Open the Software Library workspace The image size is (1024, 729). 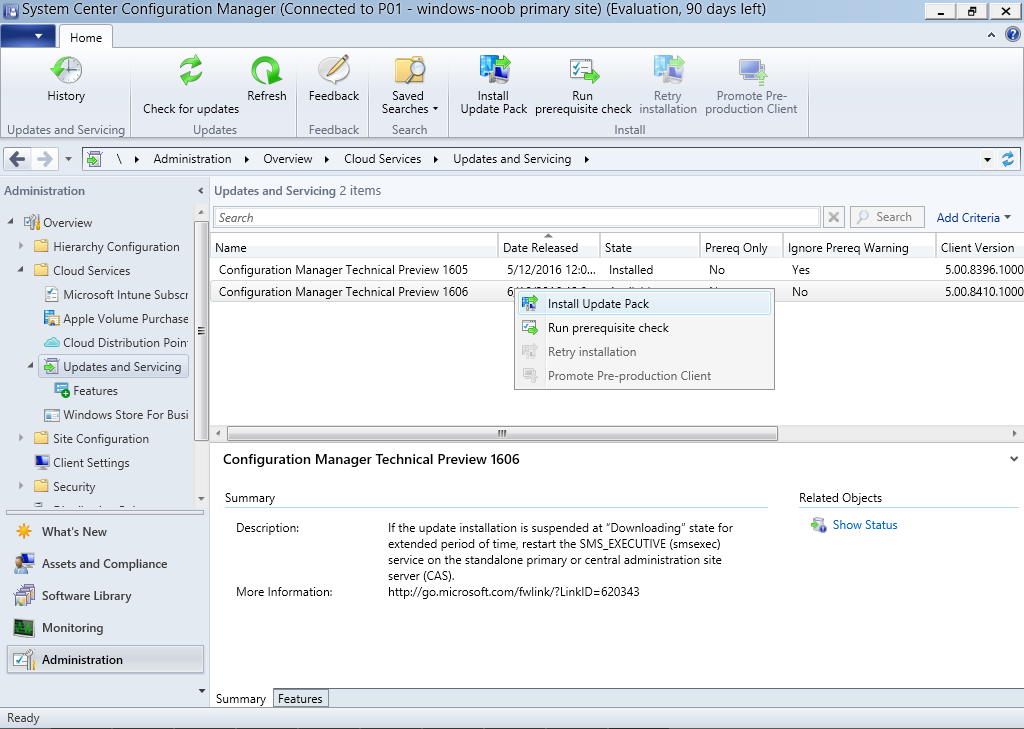click(x=105, y=596)
